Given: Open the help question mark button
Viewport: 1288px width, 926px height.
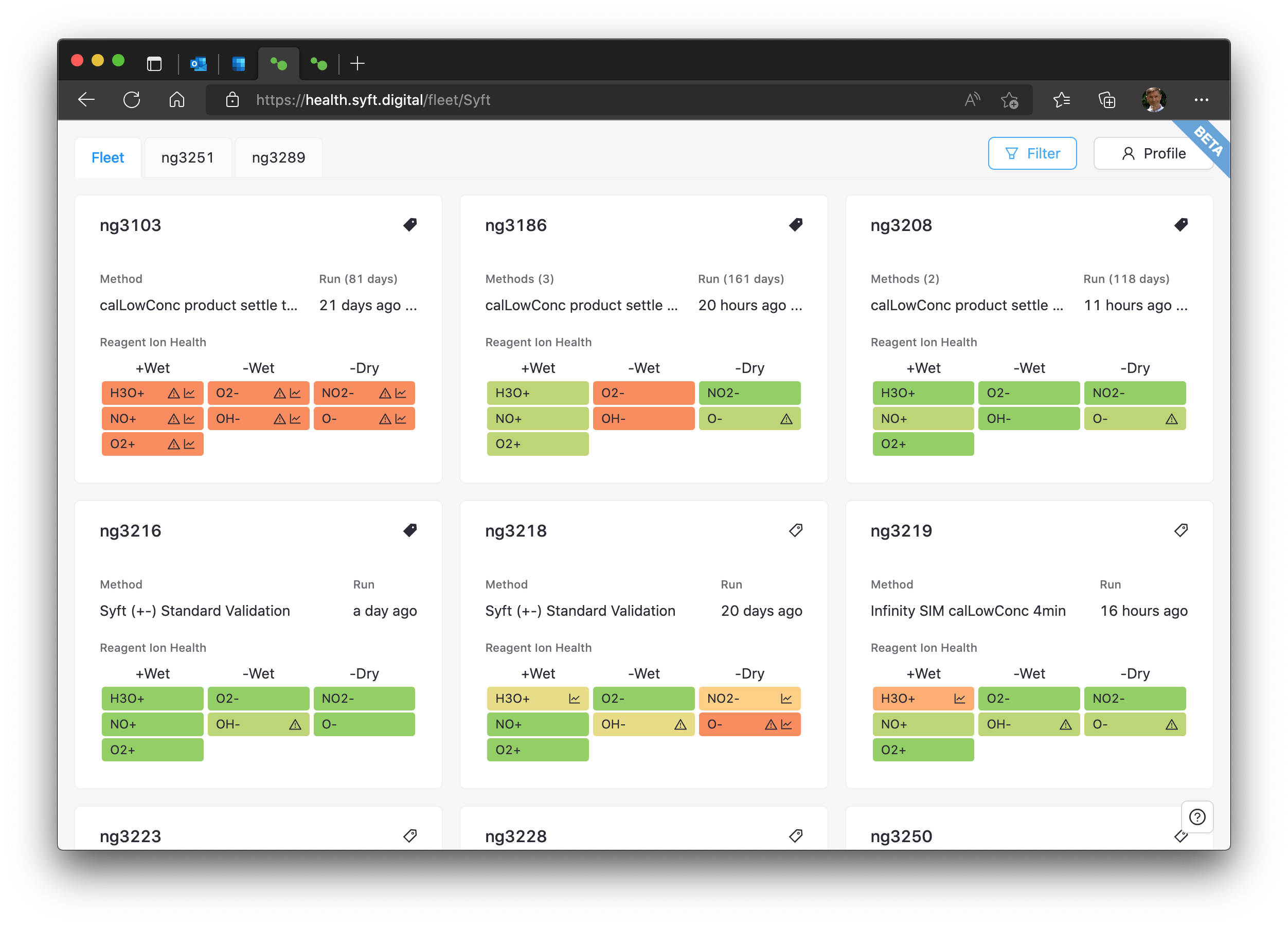Looking at the screenshot, I should click(x=1197, y=817).
